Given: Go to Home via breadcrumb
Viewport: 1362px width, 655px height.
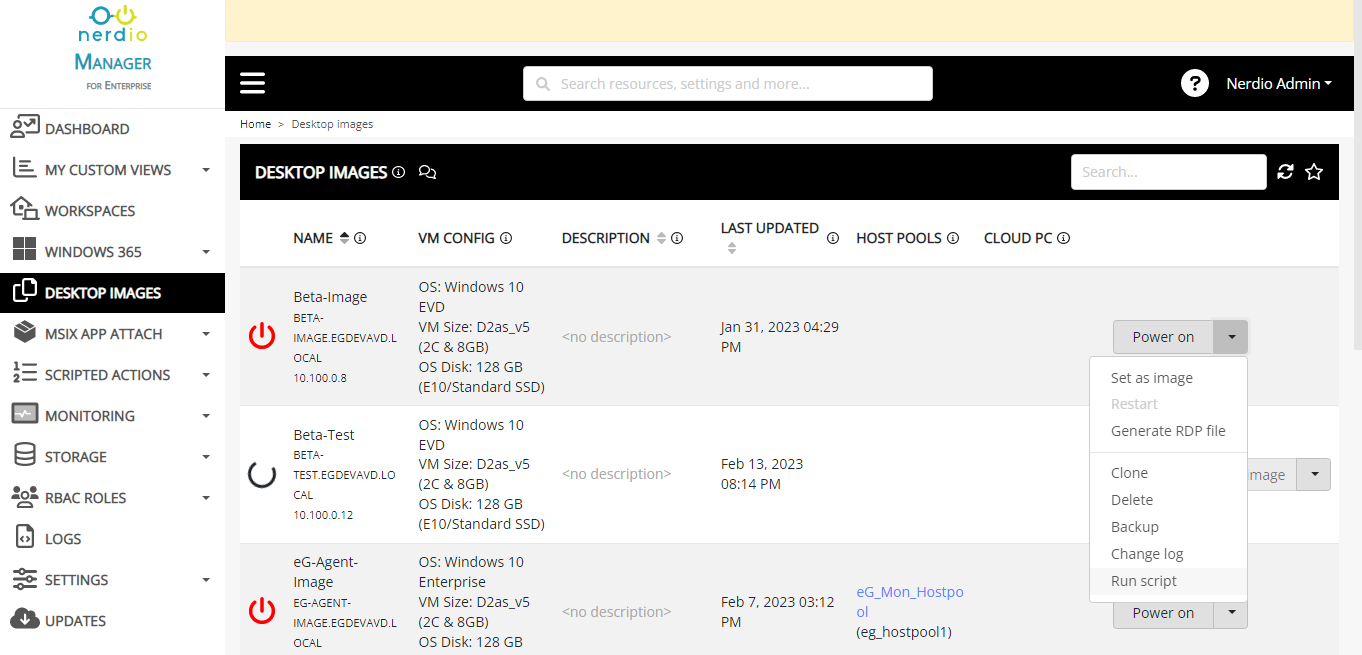Looking at the screenshot, I should click(x=255, y=124).
